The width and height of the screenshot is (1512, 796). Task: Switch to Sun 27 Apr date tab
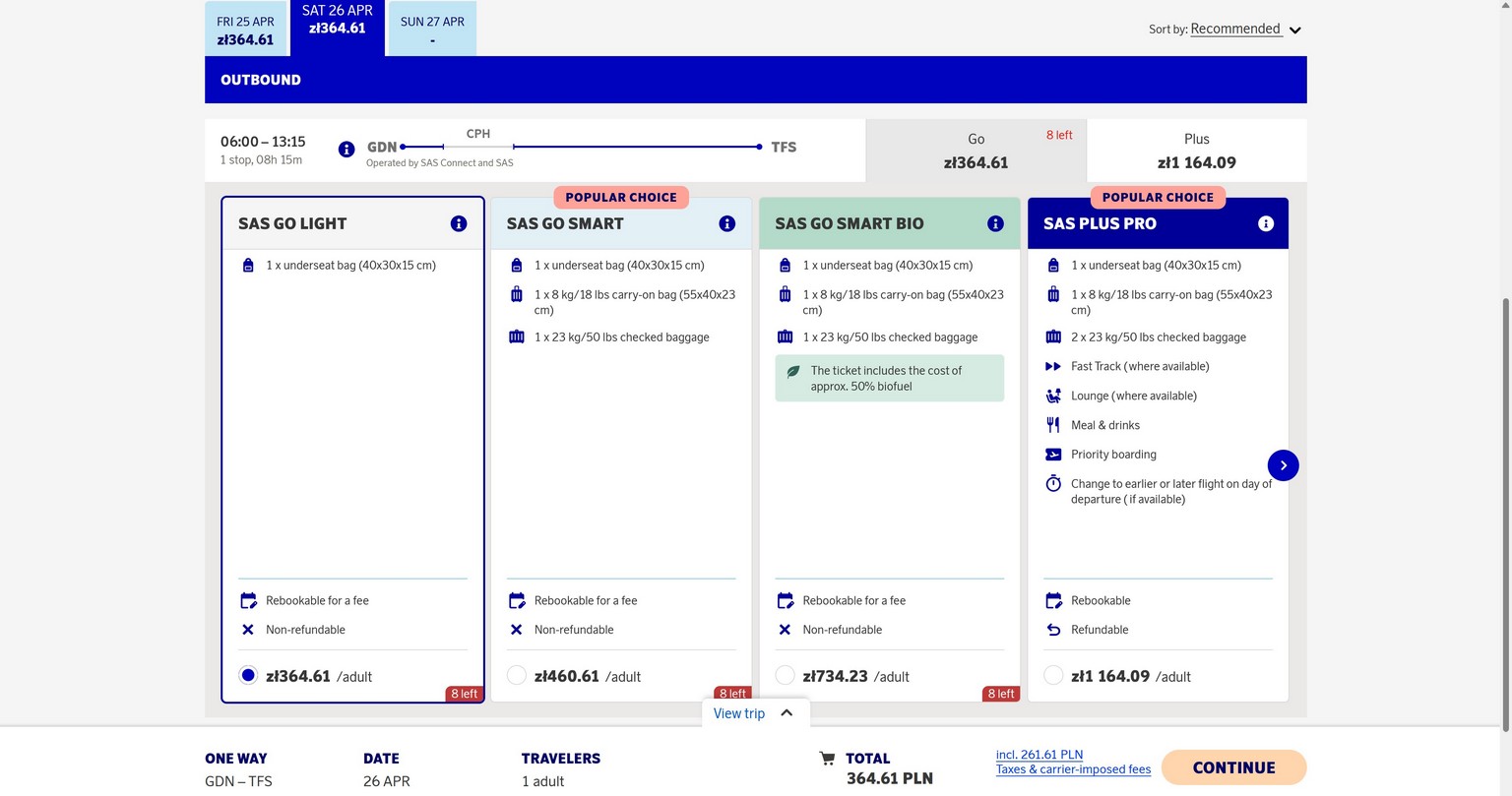point(432,30)
